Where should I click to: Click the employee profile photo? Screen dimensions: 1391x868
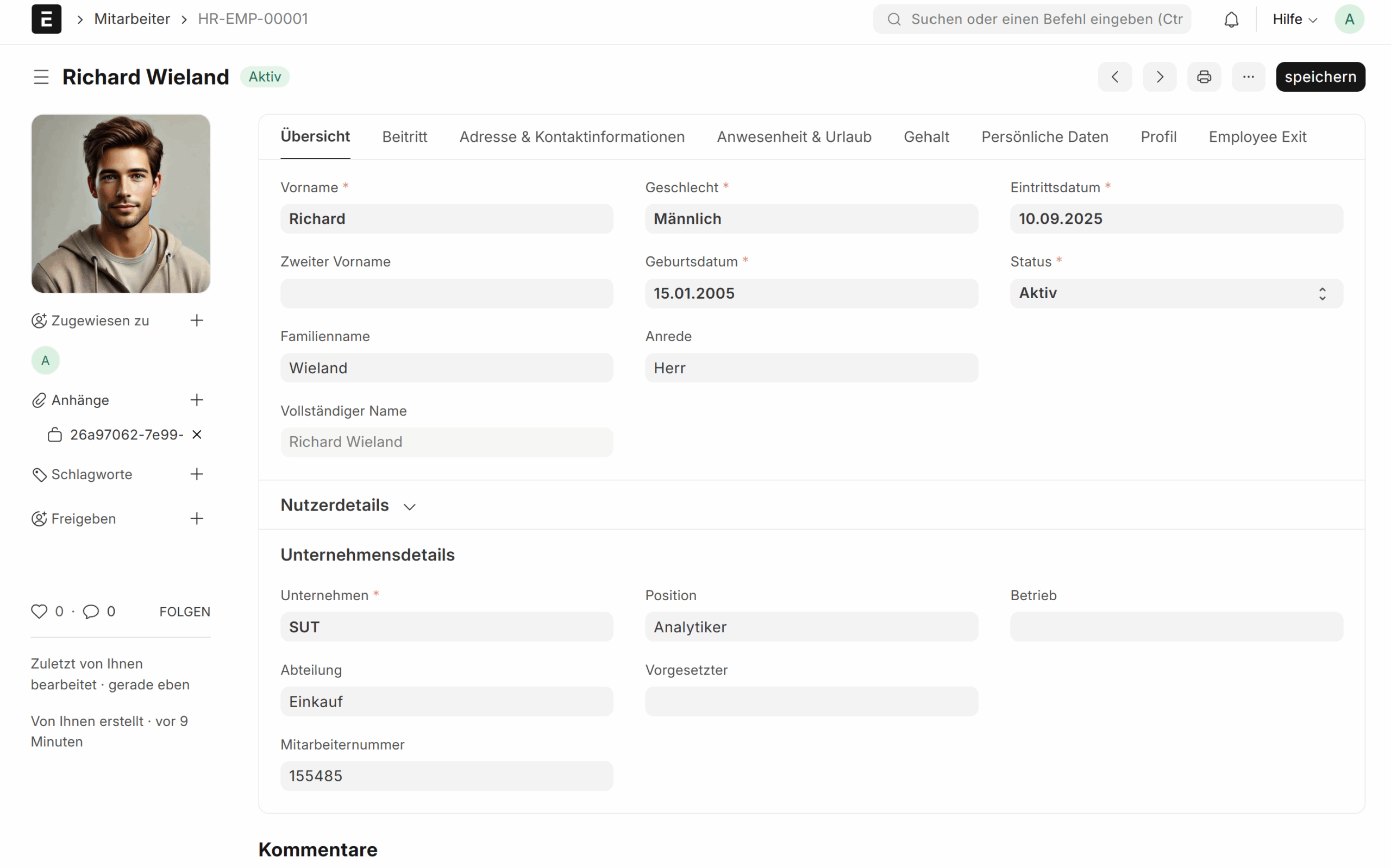pos(121,204)
